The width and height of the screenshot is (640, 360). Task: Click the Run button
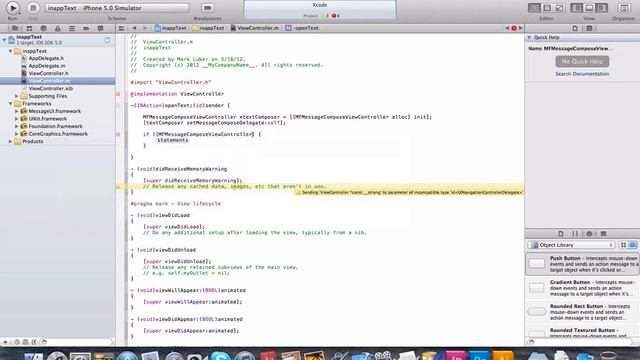click(x=13, y=7)
